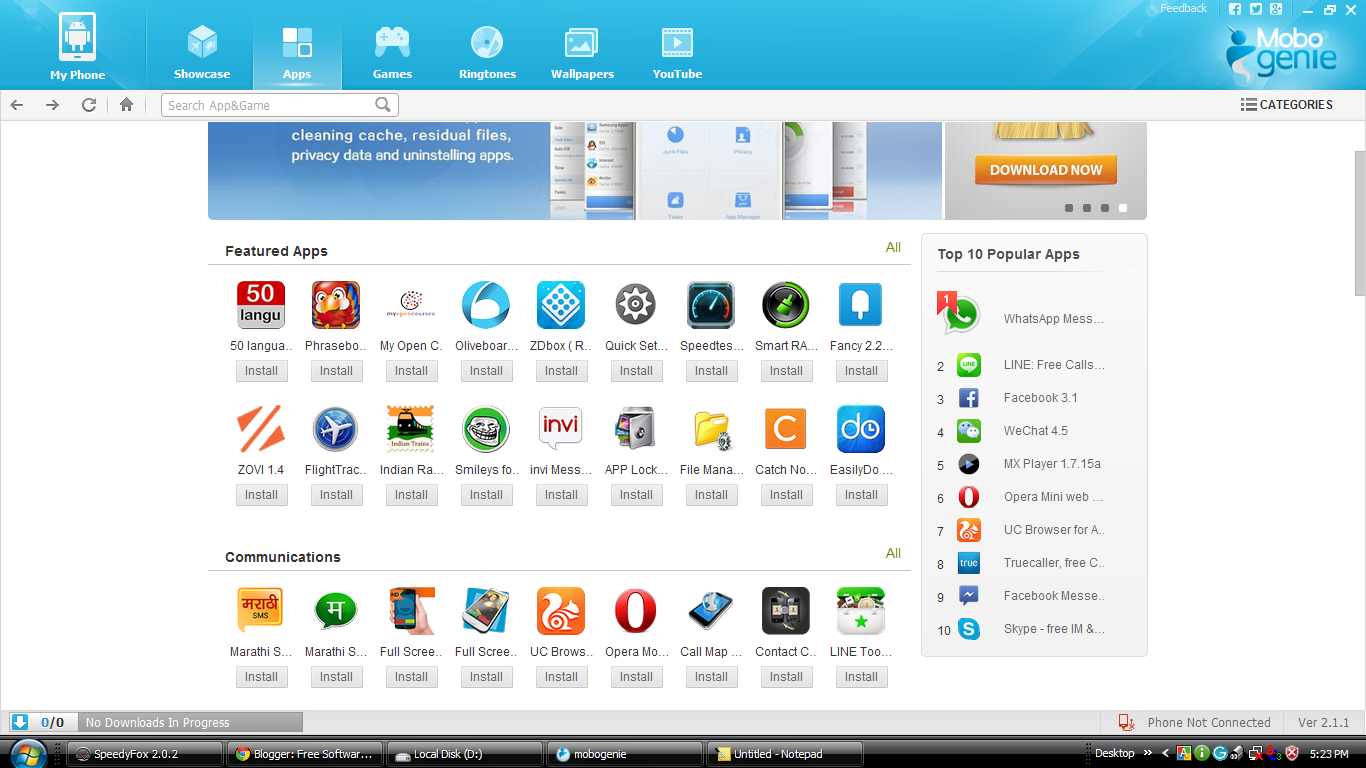
Task: Open the Catch Notes app icon
Action: point(786,429)
